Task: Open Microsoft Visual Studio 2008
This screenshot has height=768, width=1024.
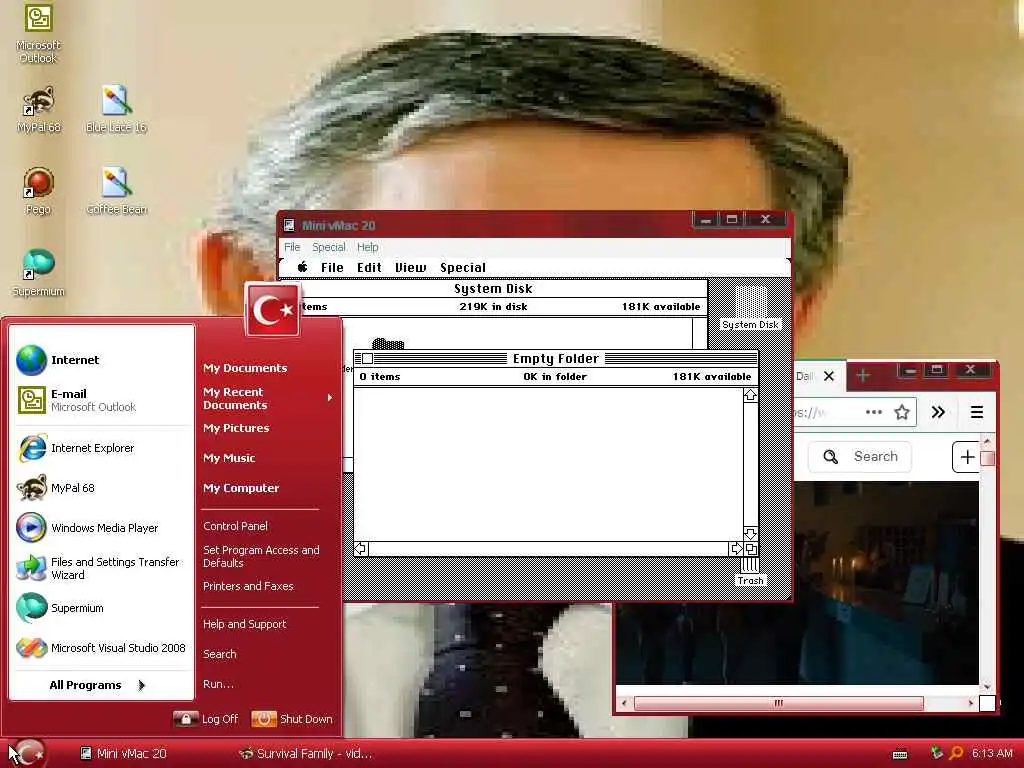Action: (x=103, y=648)
